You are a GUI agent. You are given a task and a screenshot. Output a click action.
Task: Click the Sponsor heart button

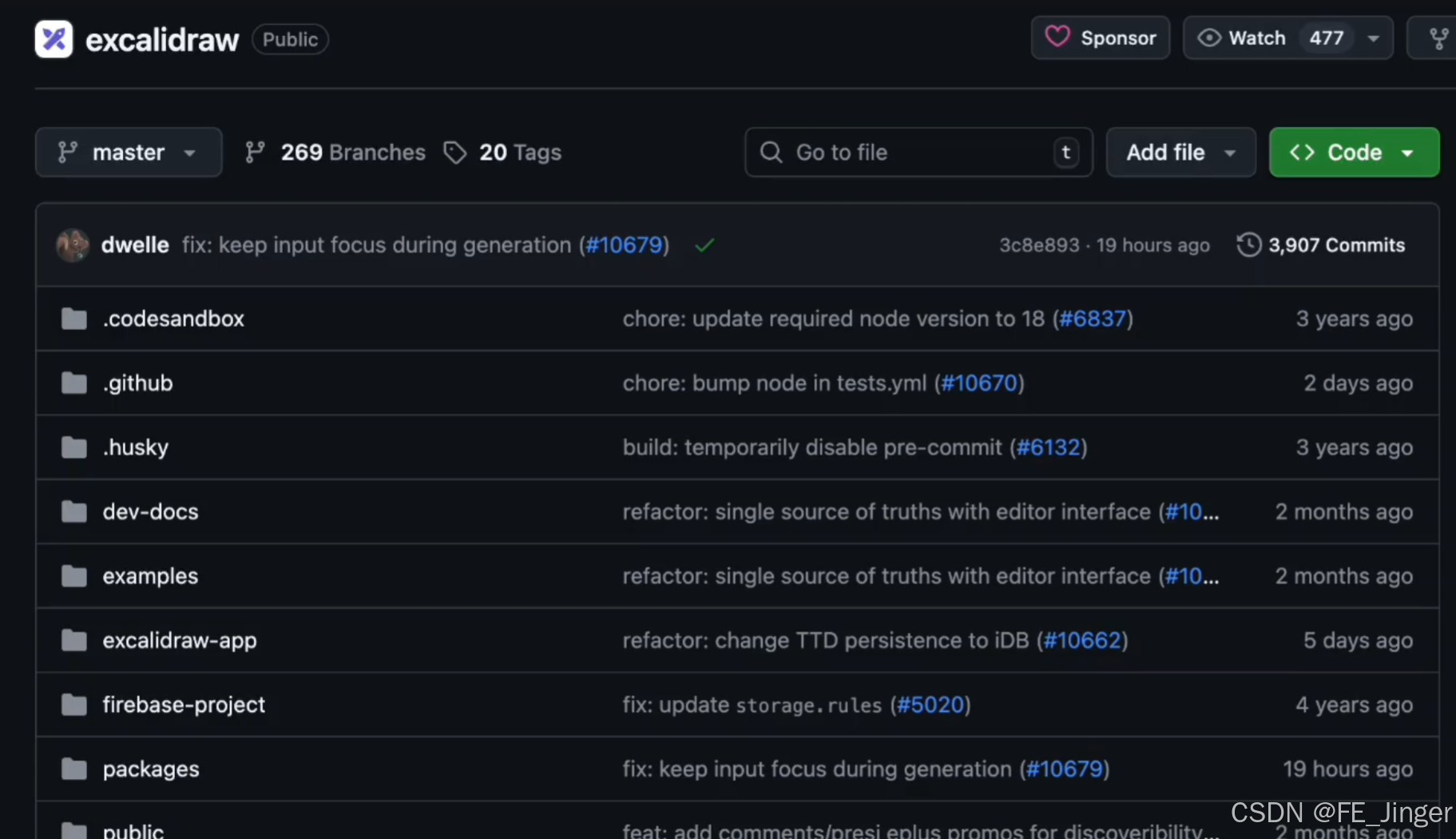point(1101,38)
